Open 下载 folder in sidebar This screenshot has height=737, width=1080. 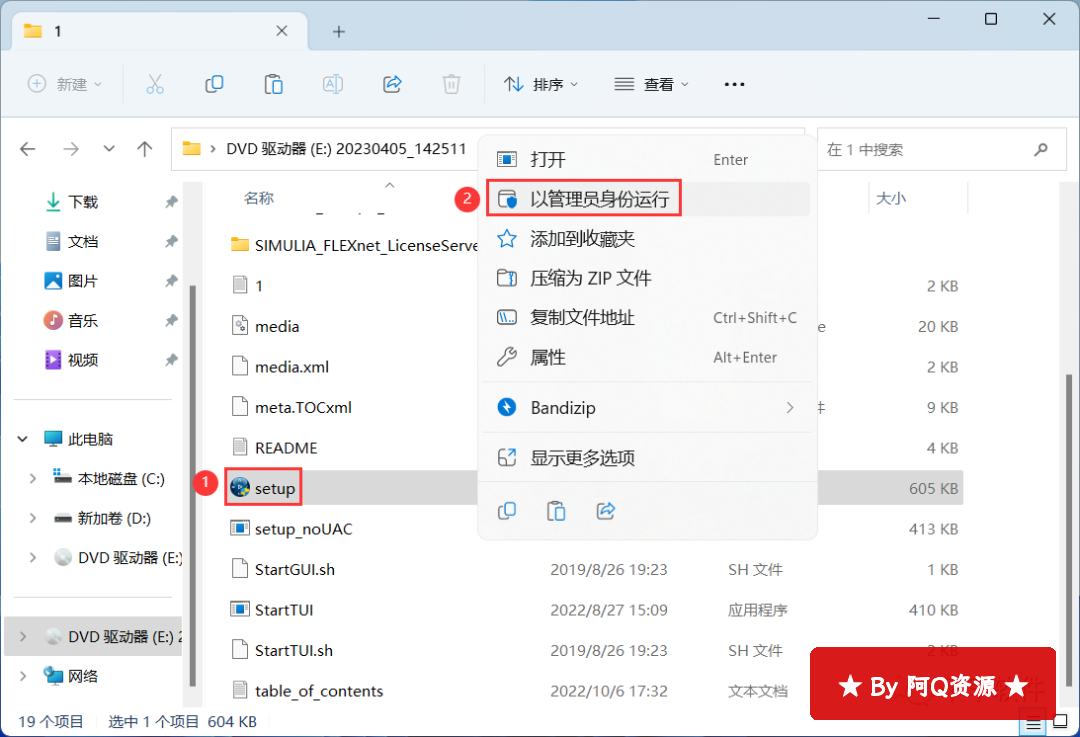point(83,202)
